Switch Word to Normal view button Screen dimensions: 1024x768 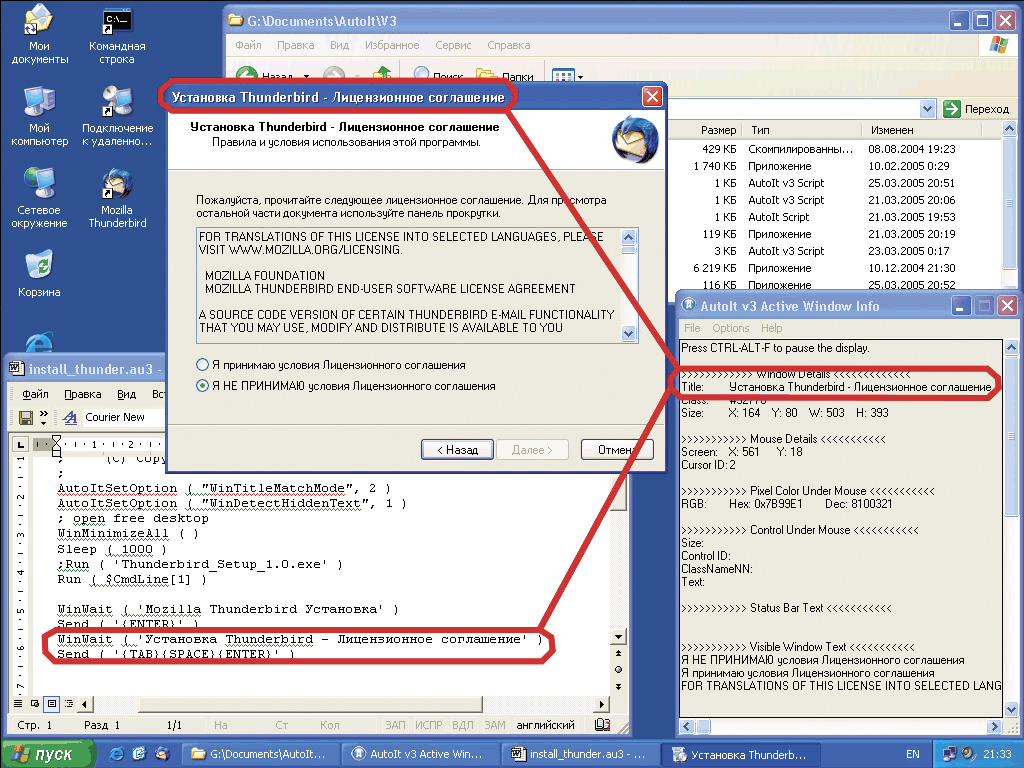[x=18, y=704]
